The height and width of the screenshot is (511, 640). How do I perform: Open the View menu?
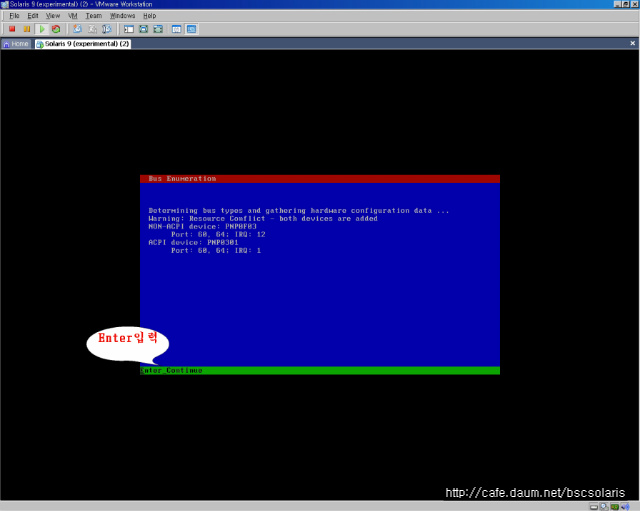click(x=53, y=16)
